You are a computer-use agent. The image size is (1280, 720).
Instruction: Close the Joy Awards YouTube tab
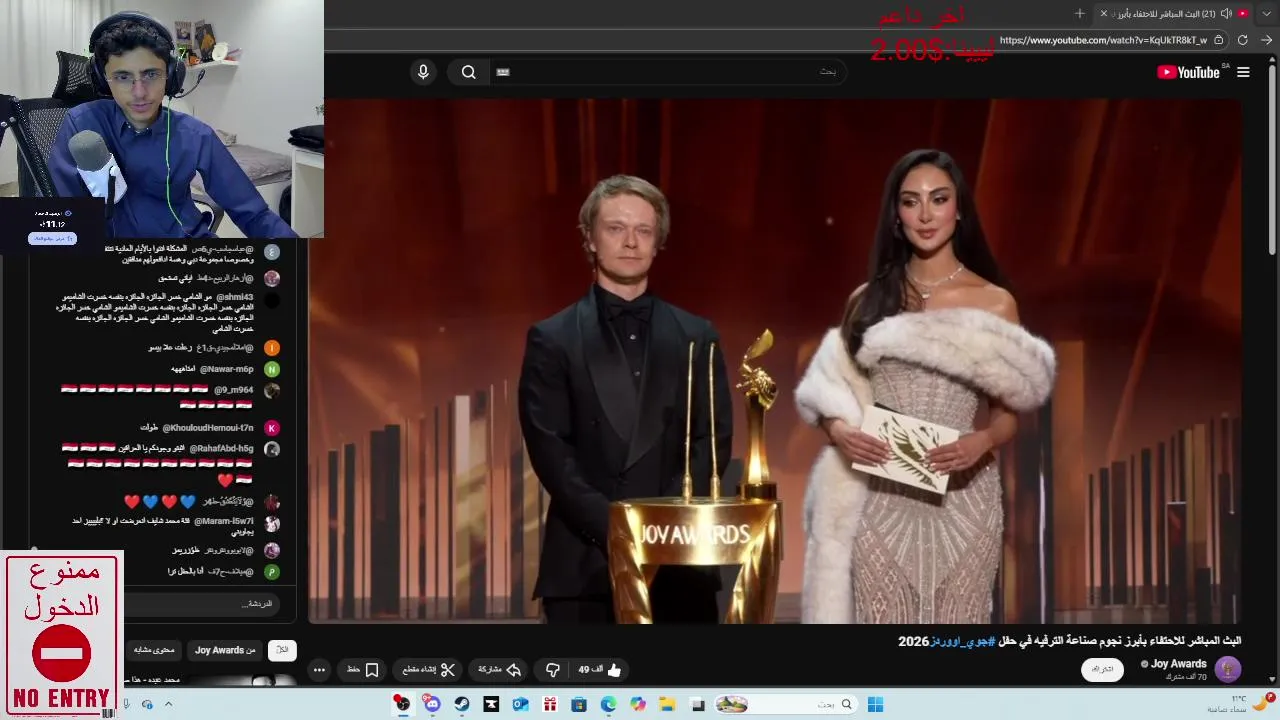1104,14
